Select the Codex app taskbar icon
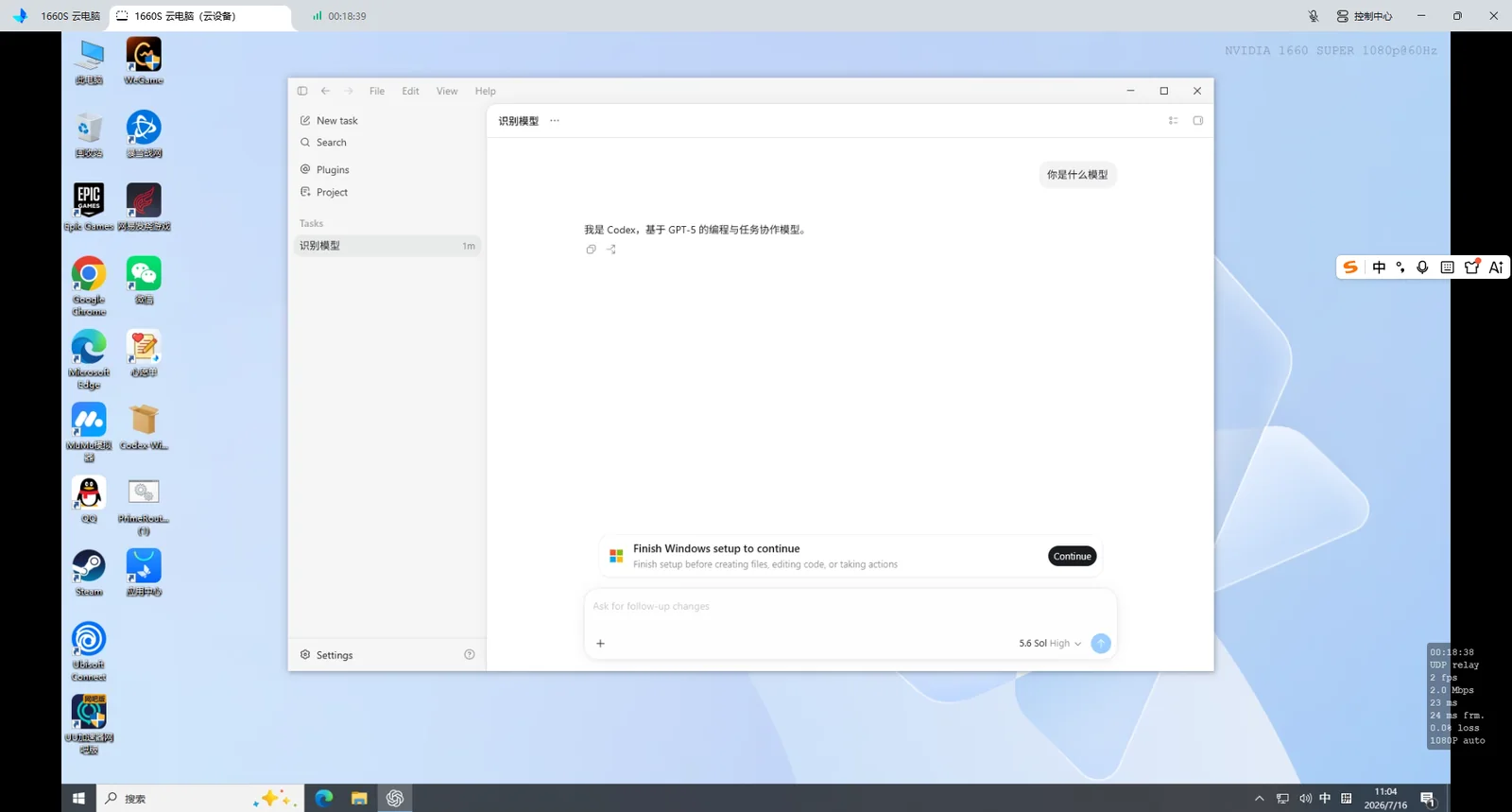Screen dimensions: 1512x812 (x=395, y=799)
